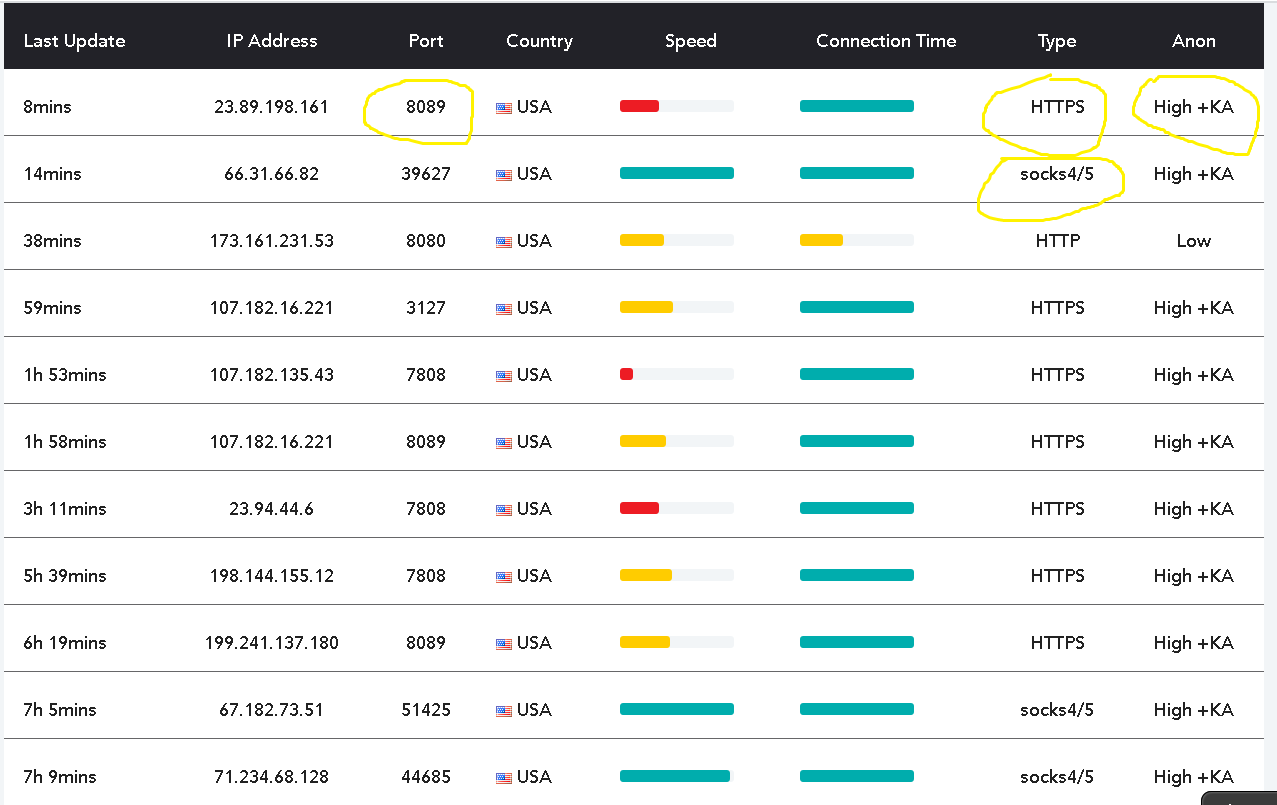Click the IP address 199.241.137.180

[271, 643]
